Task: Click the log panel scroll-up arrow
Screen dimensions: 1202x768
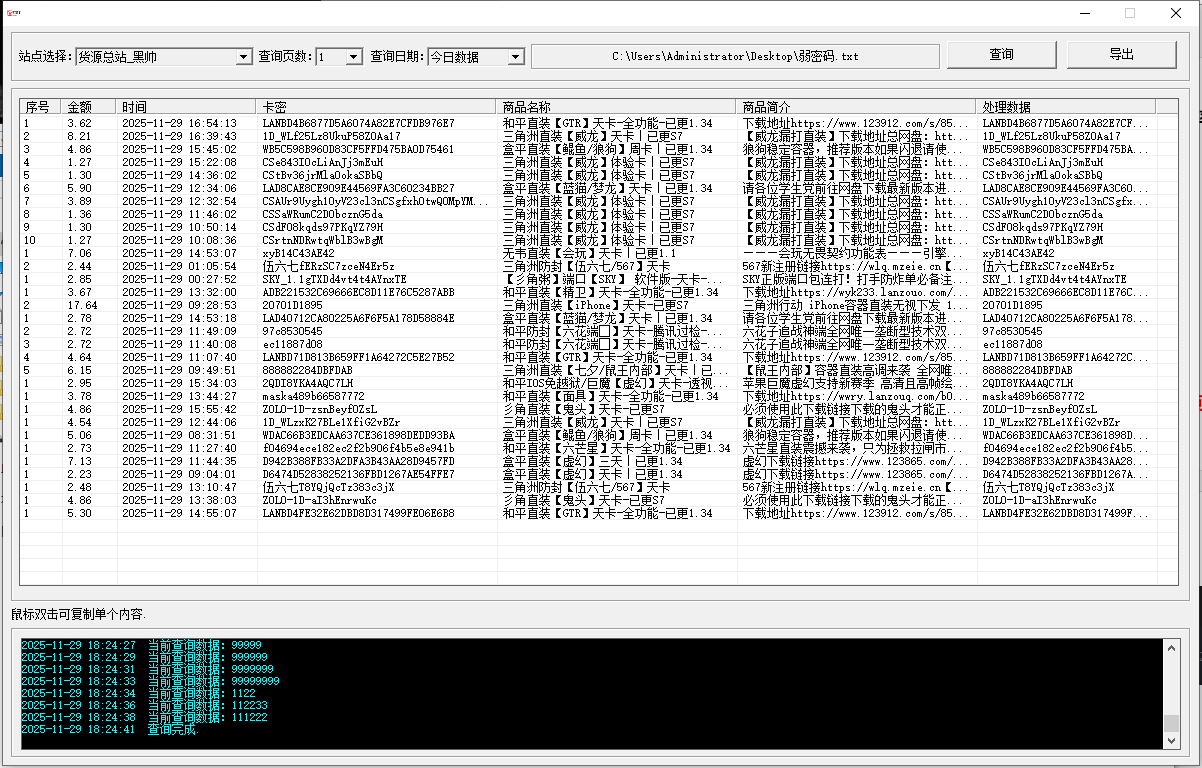Action: (1171, 647)
